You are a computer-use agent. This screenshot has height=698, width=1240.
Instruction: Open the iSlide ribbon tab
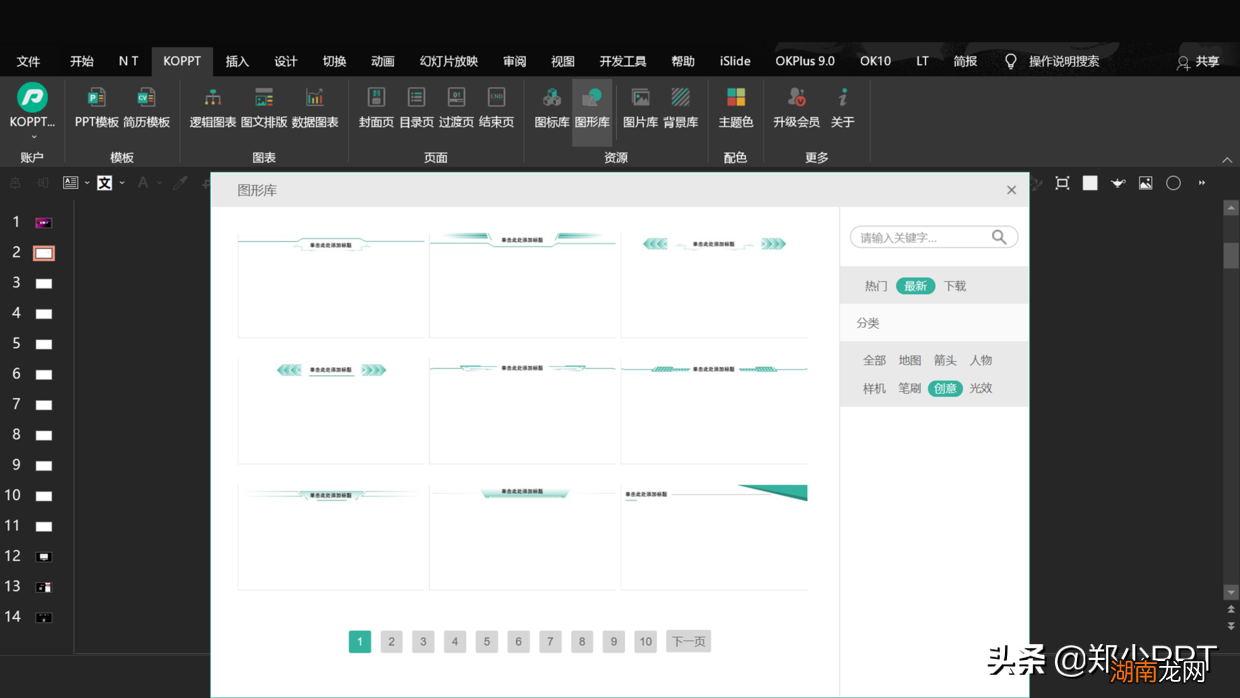point(735,61)
